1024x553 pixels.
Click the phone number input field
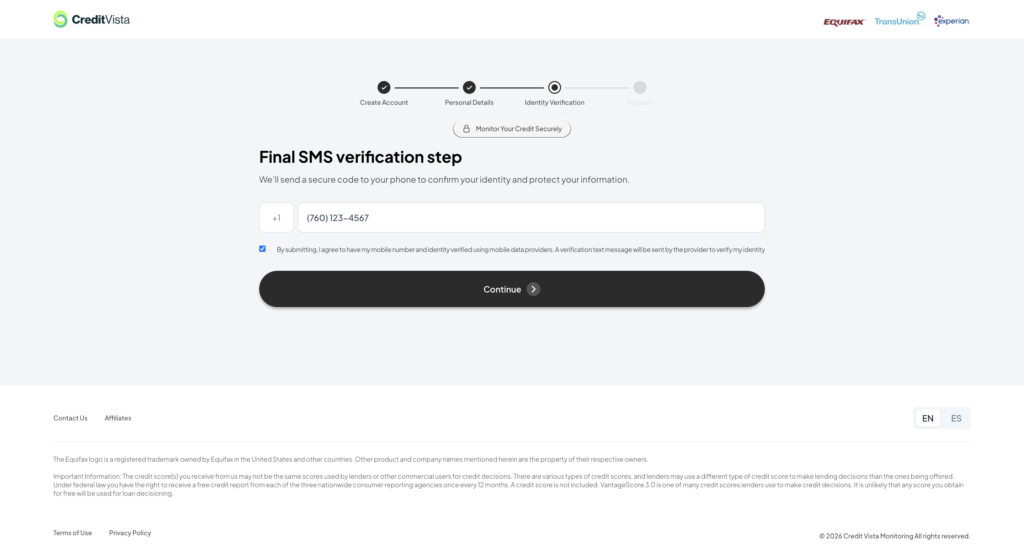[x=530, y=218]
